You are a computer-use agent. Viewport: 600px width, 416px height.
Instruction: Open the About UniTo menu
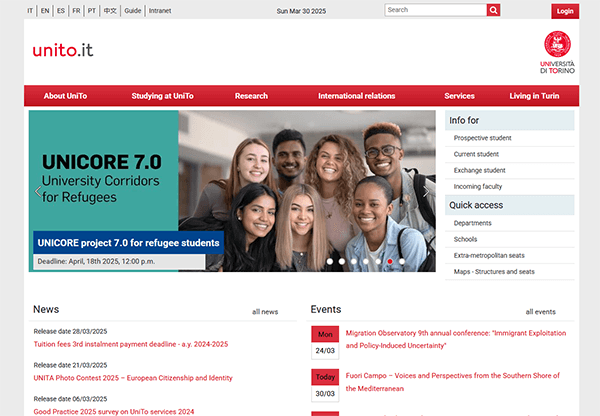[x=65, y=96]
